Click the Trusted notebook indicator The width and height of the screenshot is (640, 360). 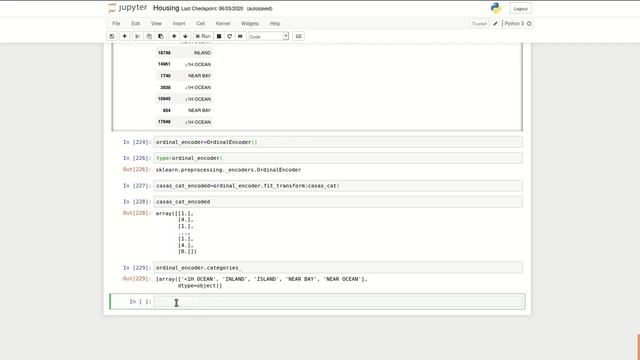point(479,24)
